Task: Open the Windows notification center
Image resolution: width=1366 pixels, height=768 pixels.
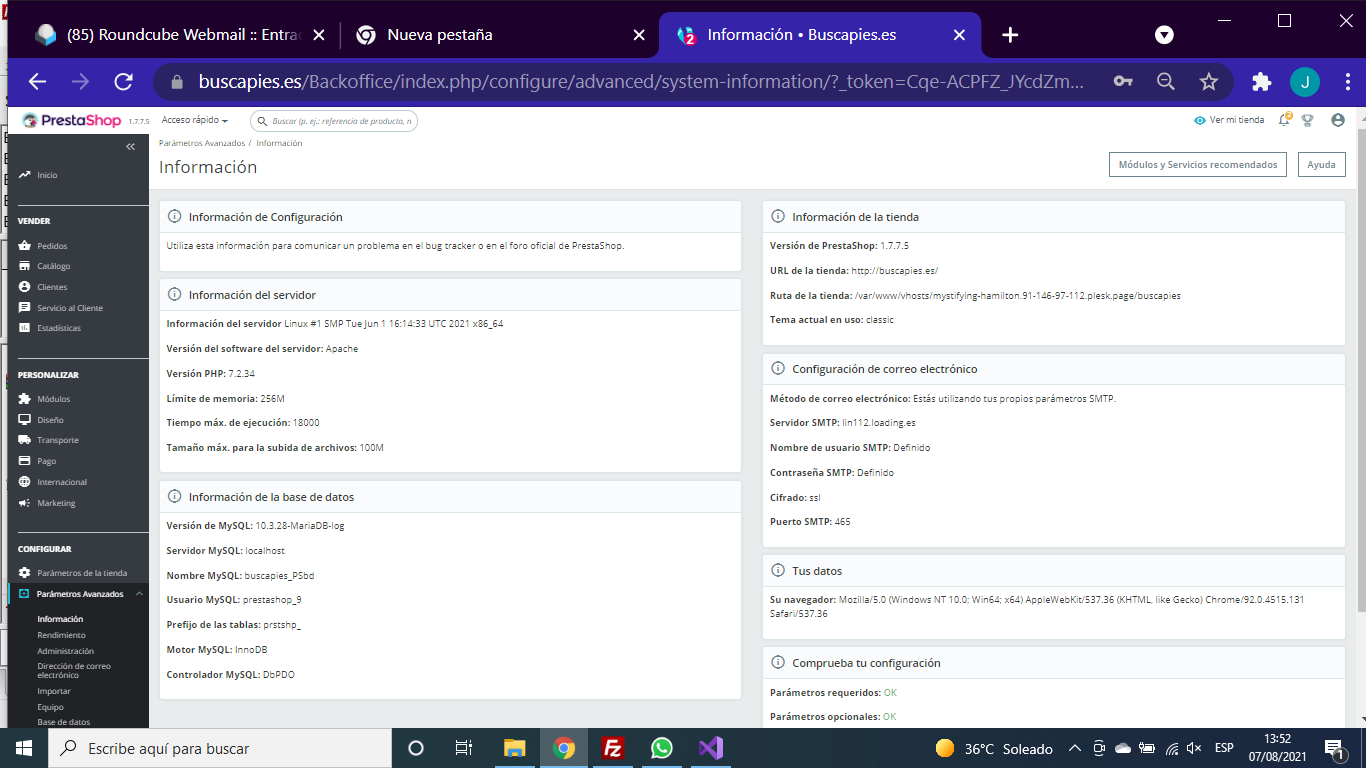Action: [1333, 748]
